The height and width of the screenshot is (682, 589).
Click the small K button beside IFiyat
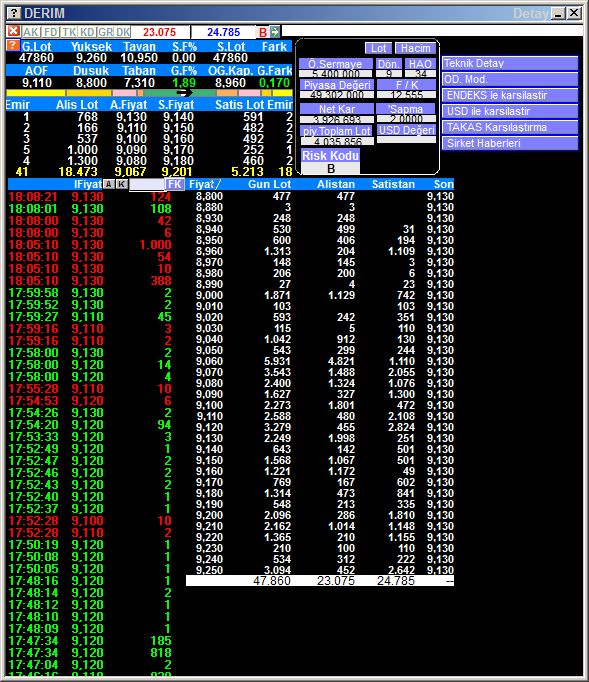[x=122, y=184]
